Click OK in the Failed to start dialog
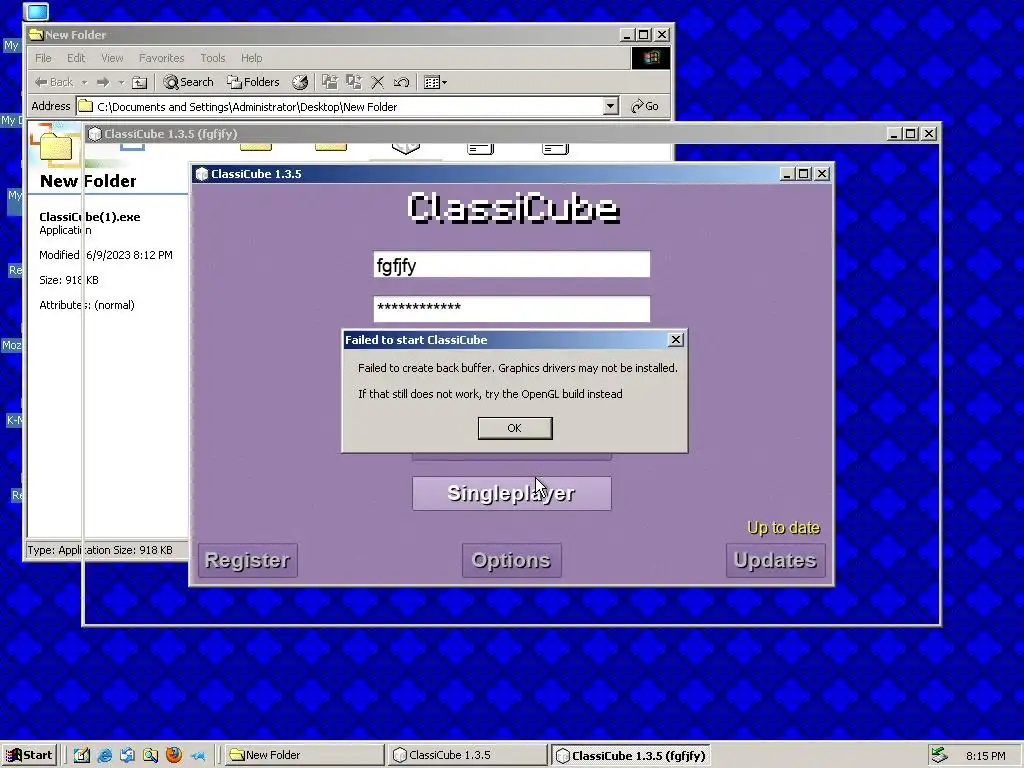This screenshot has width=1024, height=768. 515,428
